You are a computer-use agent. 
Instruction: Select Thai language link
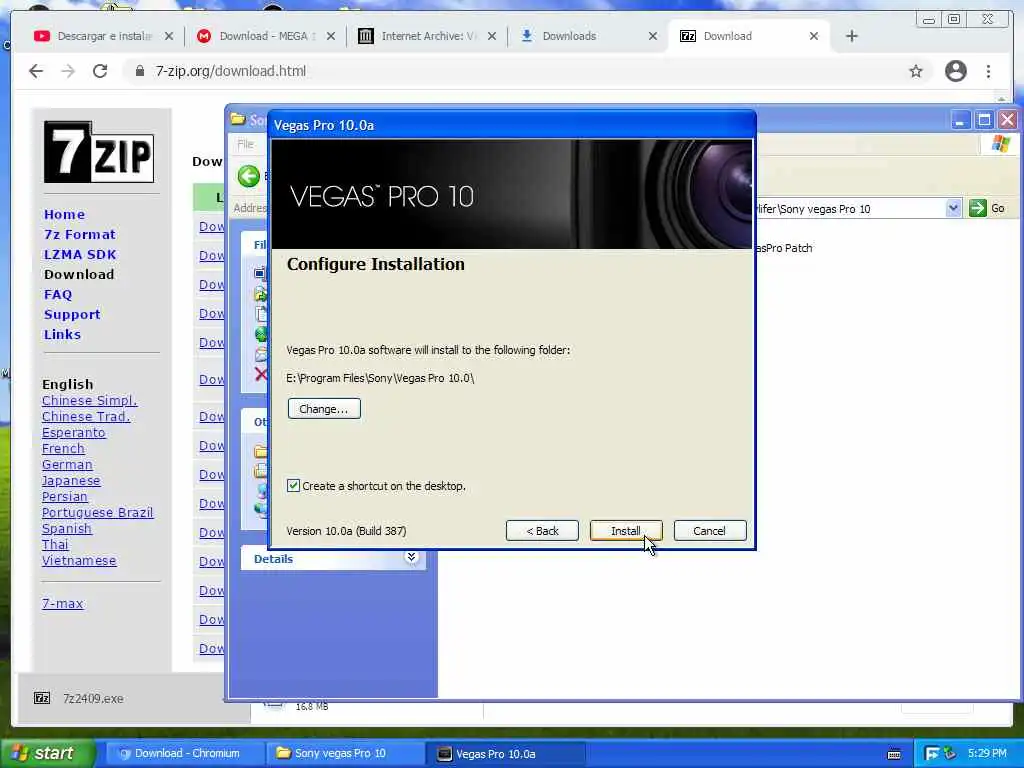tap(55, 545)
